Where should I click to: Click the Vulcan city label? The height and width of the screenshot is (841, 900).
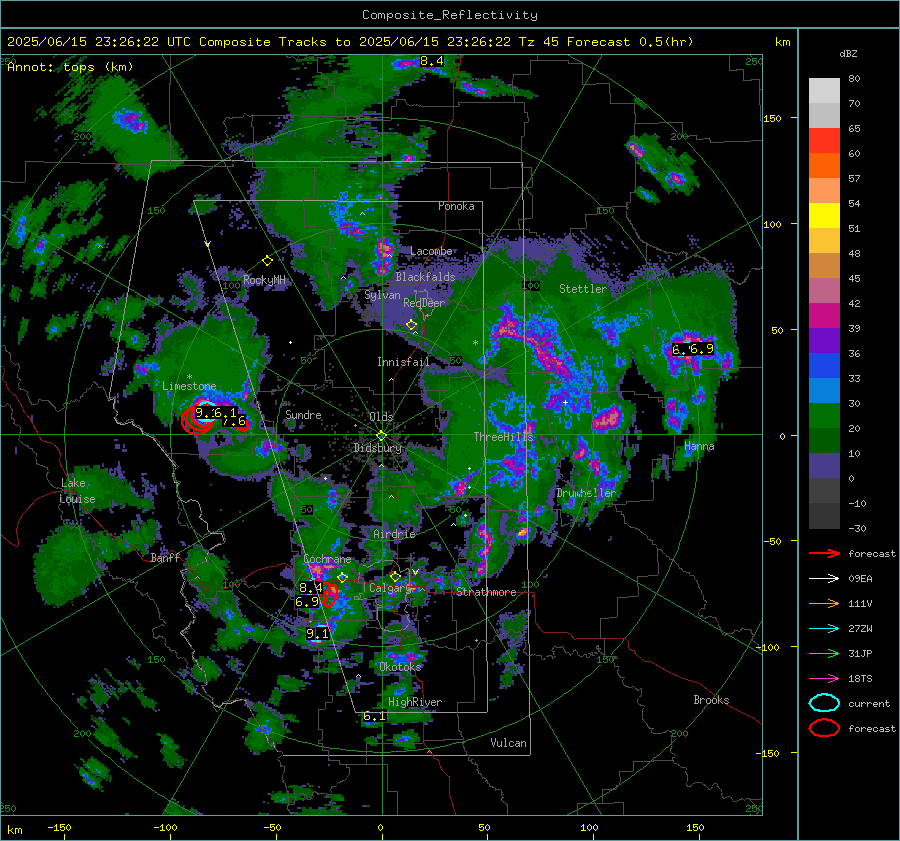point(508,743)
